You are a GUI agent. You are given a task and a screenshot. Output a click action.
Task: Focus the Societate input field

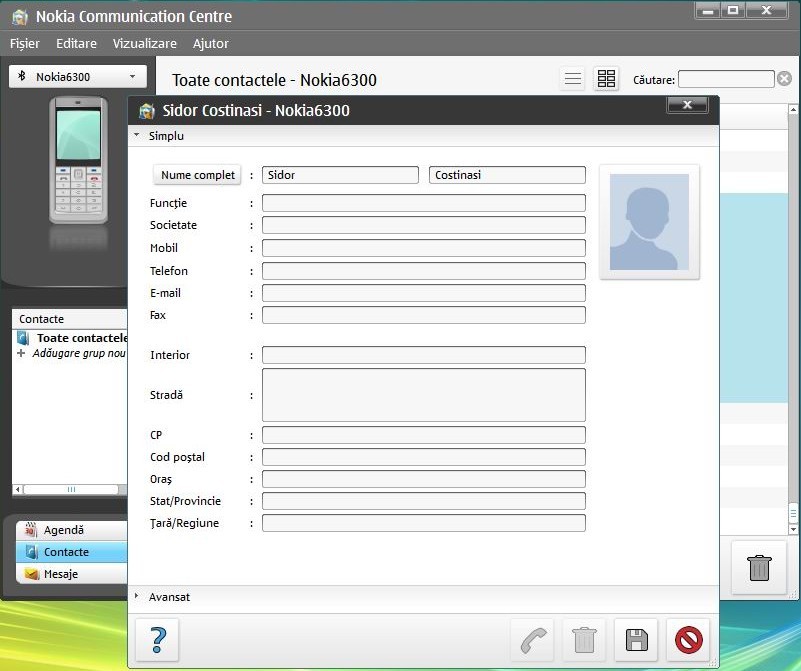coord(423,225)
